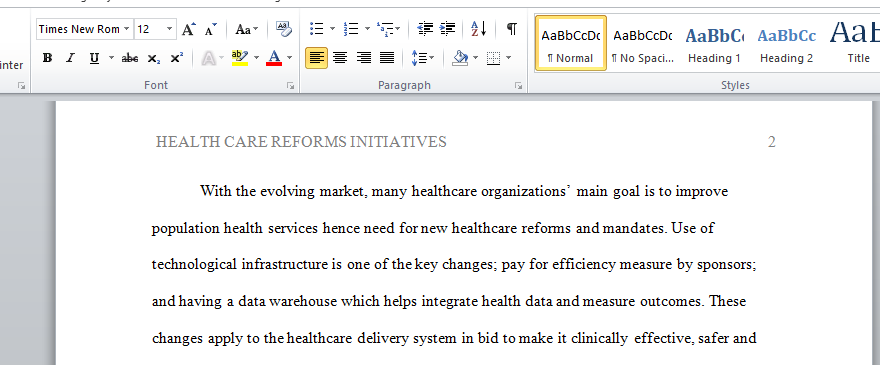Apply red font color
The height and width of the screenshot is (365, 880).
pos(274,58)
